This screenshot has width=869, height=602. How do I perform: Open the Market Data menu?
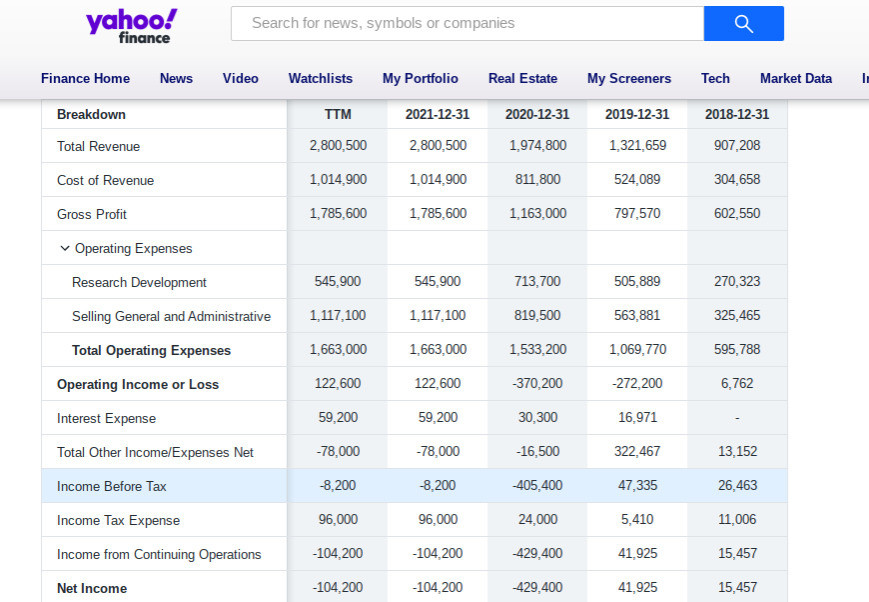tap(796, 78)
